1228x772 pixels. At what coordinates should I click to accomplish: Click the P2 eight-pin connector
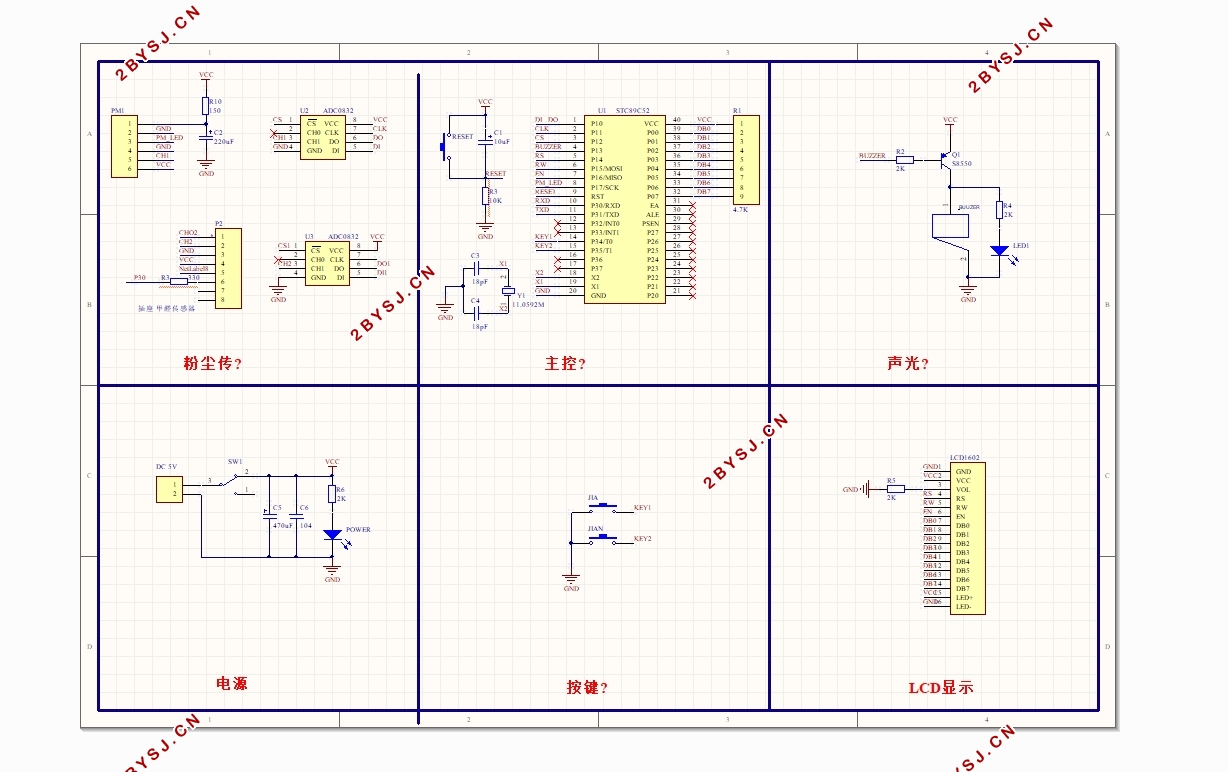[228, 268]
